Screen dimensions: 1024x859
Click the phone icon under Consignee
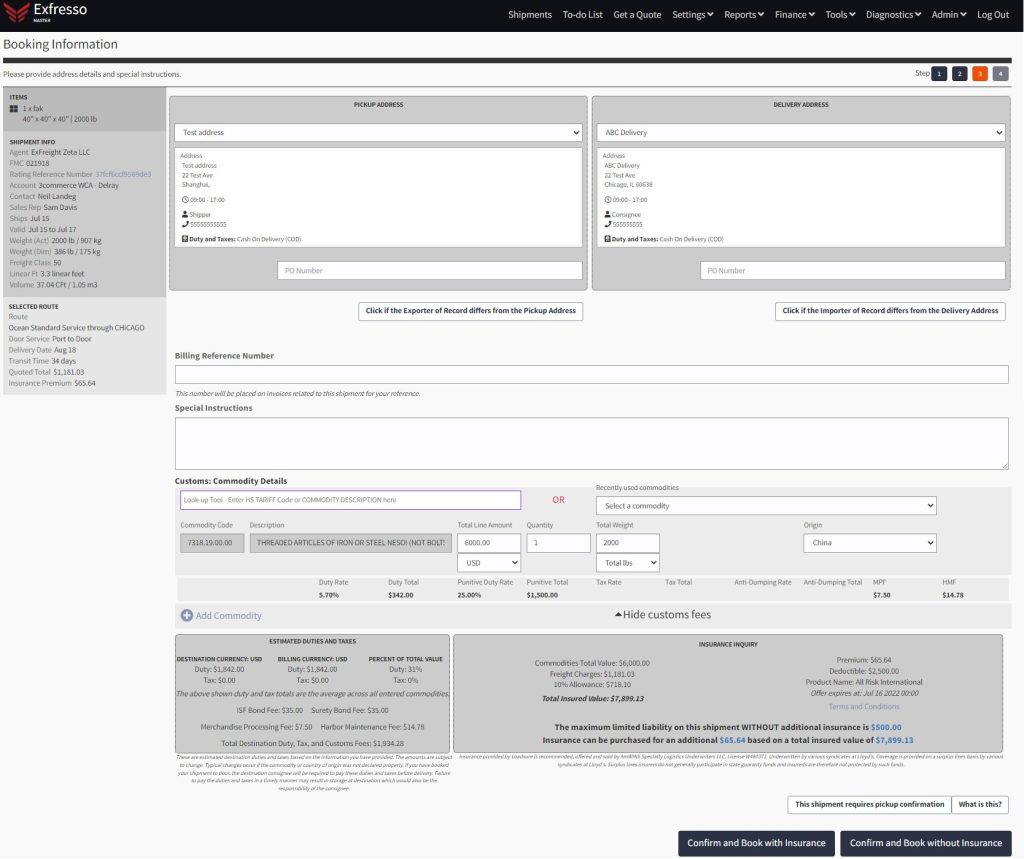click(607, 225)
